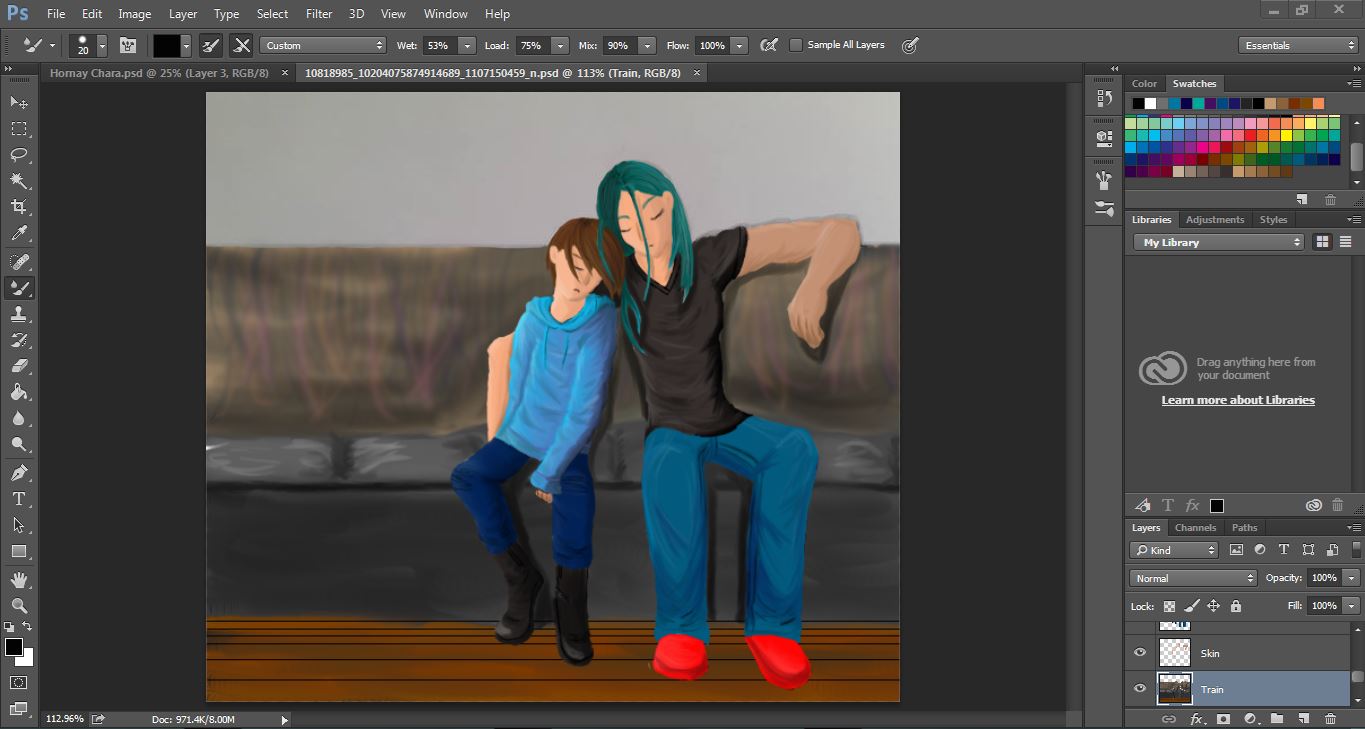
Task: Enable Sample All Layers checkbox
Action: 796,45
